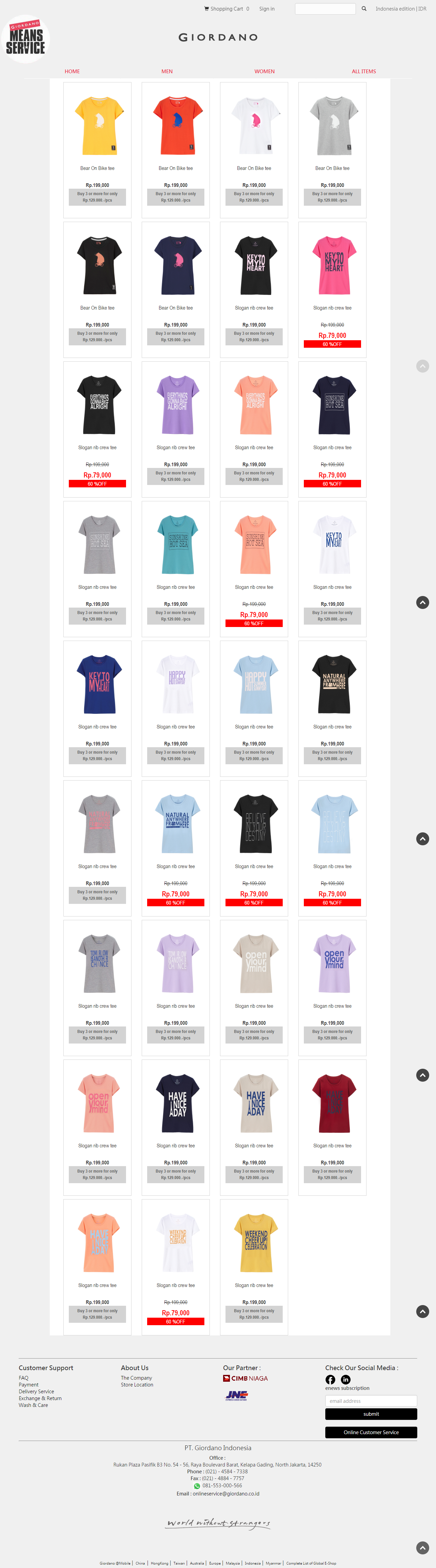Open the Giordano LinkedIn icon
This screenshot has height=1568, width=436.
point(346,1379)
